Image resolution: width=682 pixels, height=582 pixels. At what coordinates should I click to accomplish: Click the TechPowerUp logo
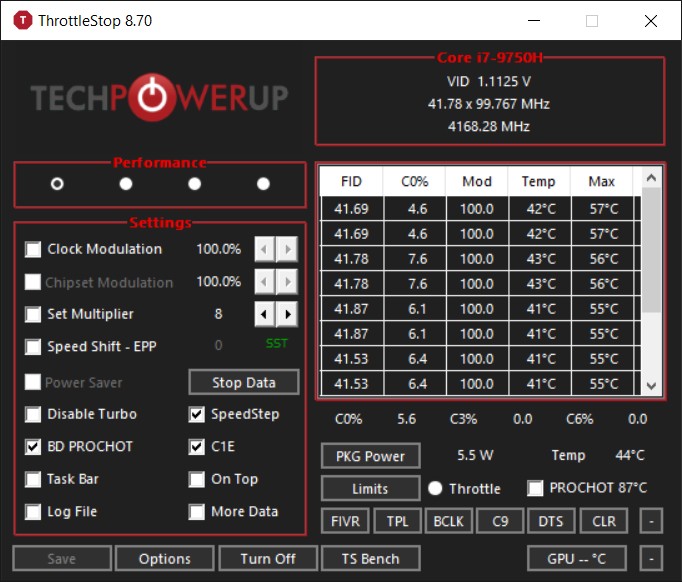(159, 97)
